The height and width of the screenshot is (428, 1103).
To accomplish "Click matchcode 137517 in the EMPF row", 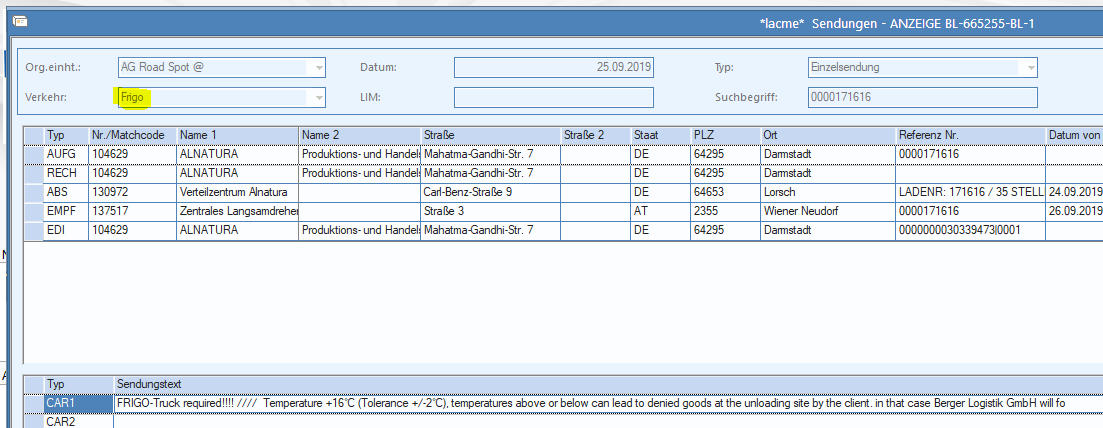I will (132, 211).
